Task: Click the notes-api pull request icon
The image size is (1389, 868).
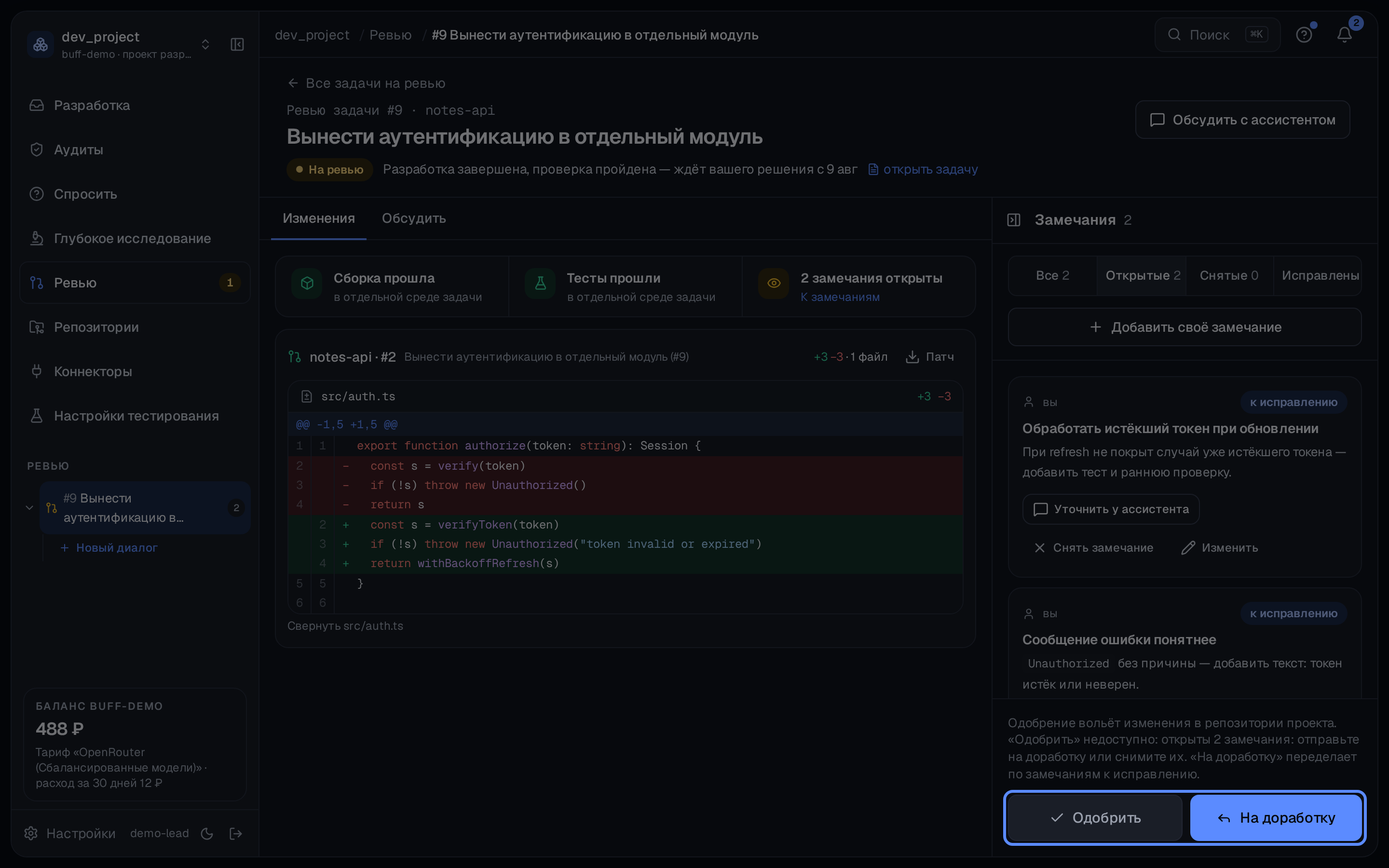Action: (x=295, y=356)
